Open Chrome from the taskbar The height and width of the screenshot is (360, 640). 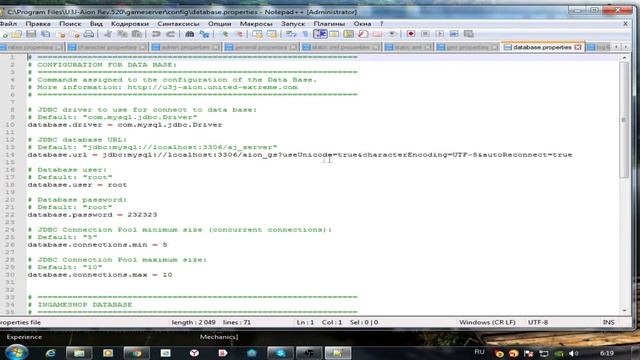(136, 353)
